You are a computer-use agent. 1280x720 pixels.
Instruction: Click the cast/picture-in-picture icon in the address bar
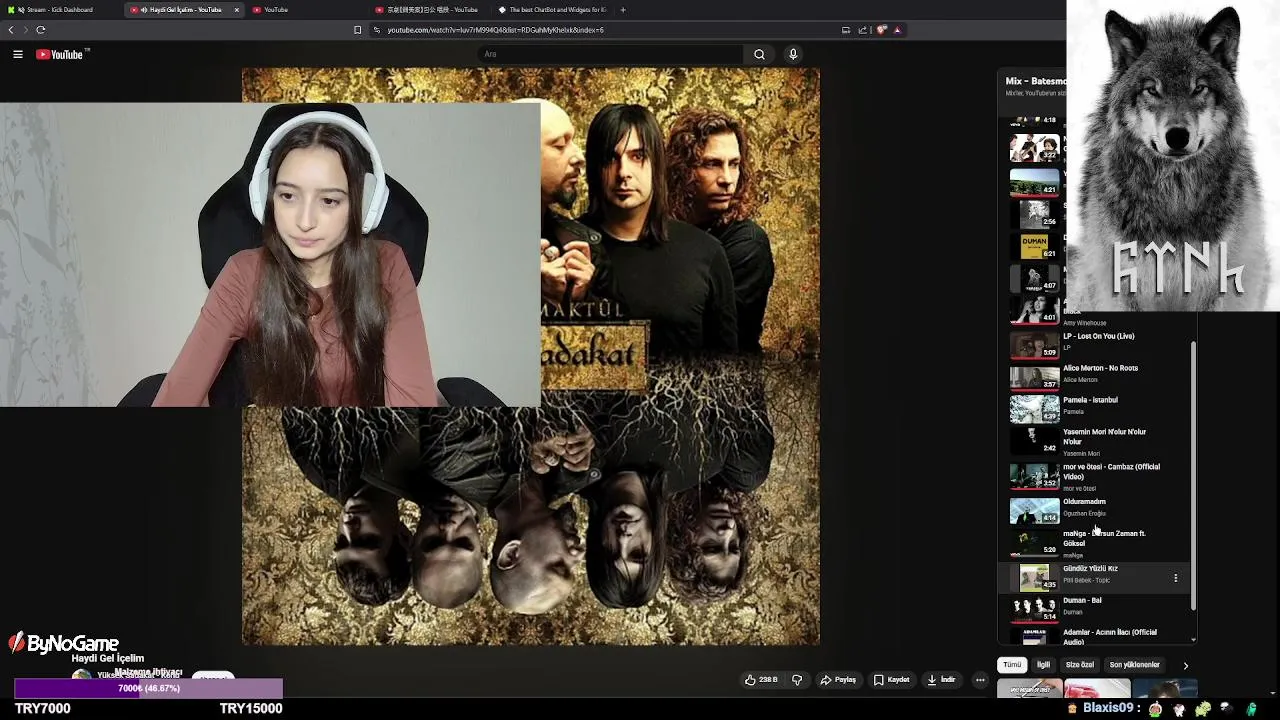tap(846, 30)
